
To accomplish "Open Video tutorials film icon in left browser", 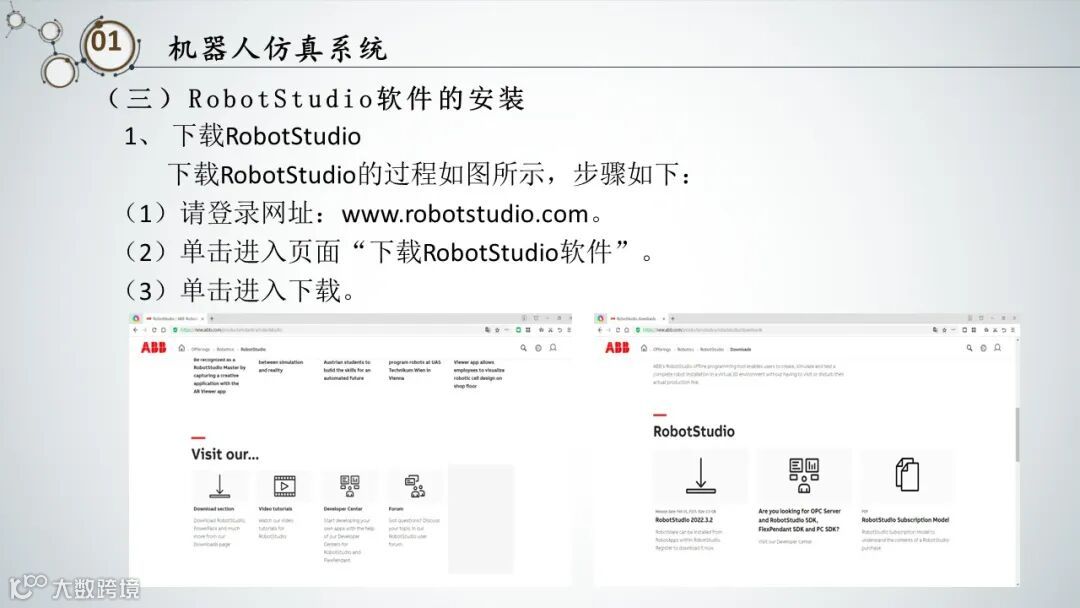I will coord(284,486).
